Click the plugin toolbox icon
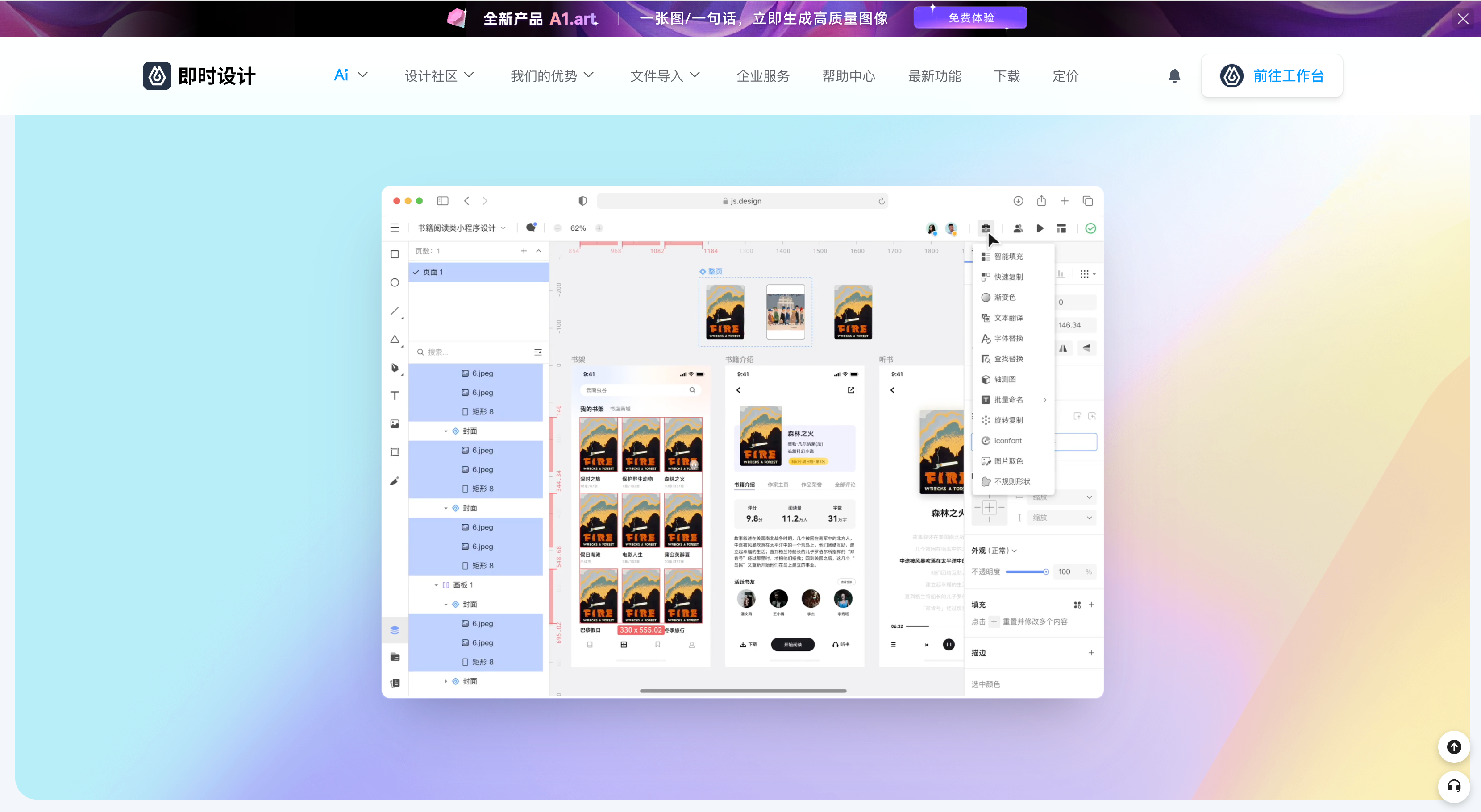This screenshot has width=1481, height=812. tap(986, 228)
